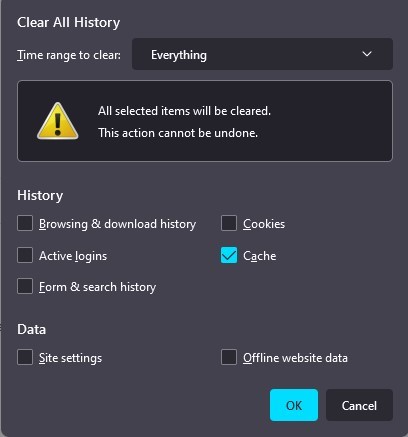Enable Browsing & download history checkbox
408x437 pixels.
click(25, 223)
